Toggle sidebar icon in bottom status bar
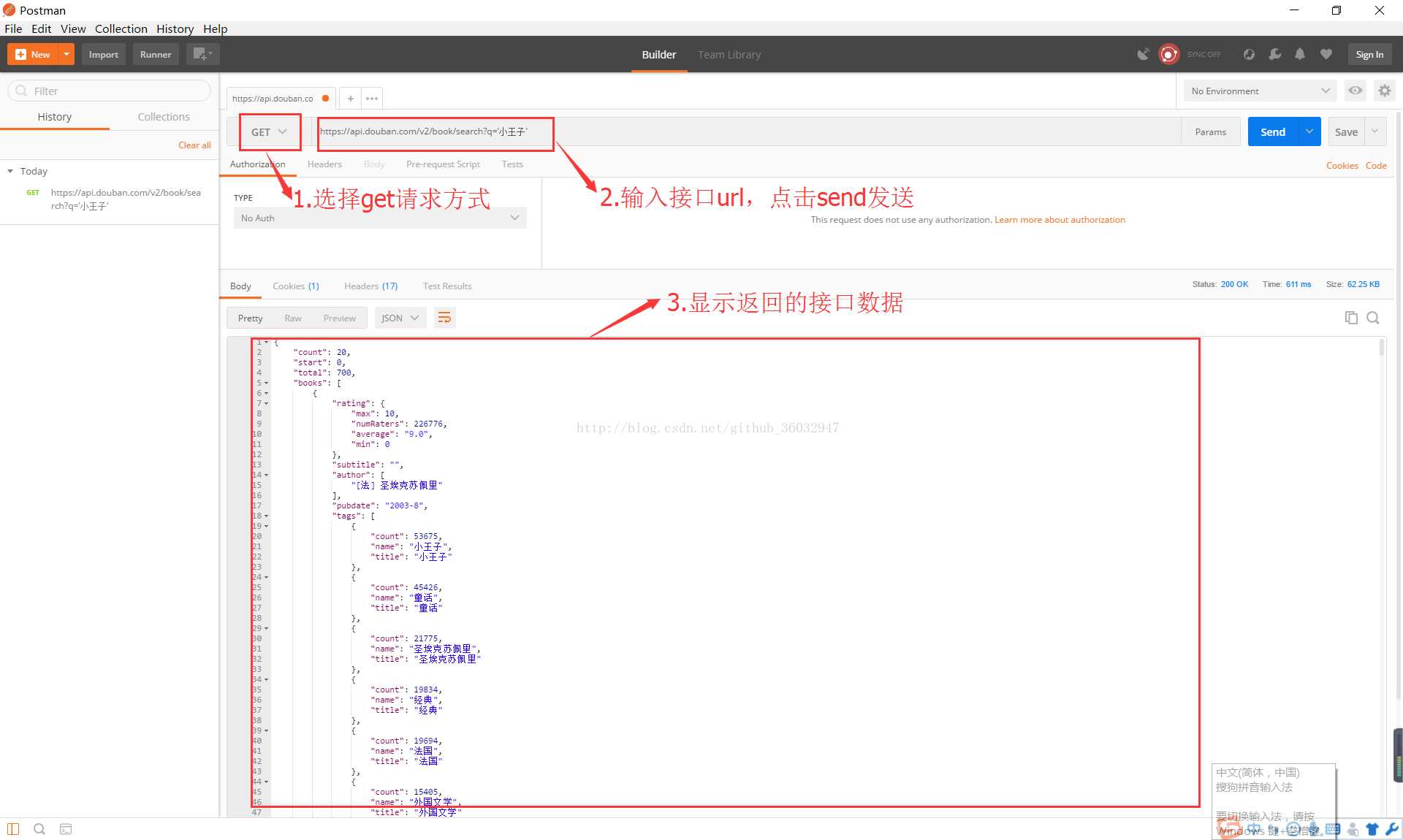 tap(13, 829)
